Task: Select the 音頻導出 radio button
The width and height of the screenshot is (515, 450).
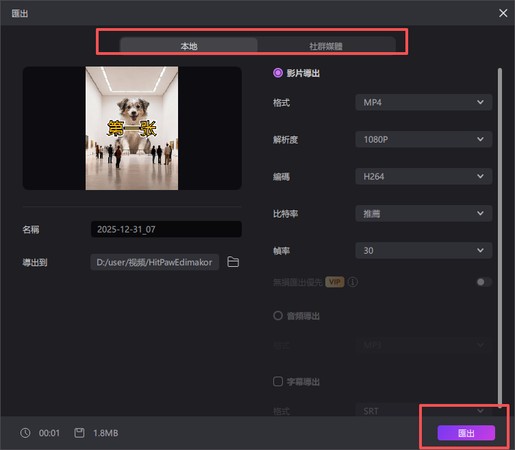Action: 278,315
